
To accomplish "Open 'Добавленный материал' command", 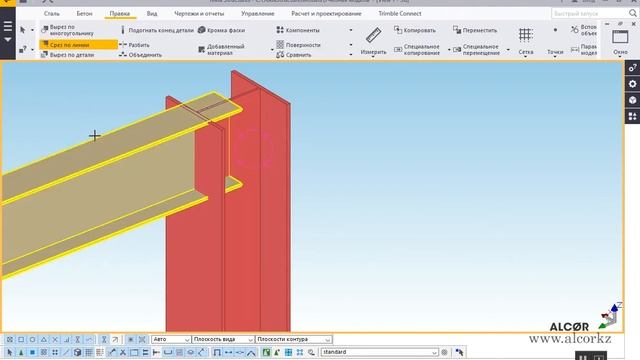I will 221,49.
